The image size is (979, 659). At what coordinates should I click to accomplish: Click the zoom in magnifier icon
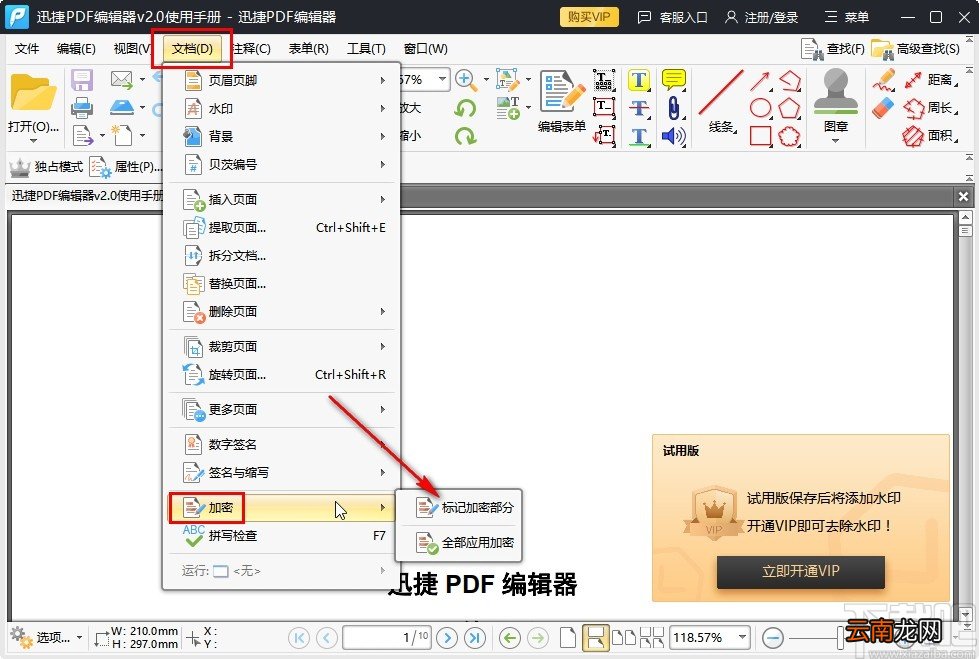pyautogui.click(x=466, y=80)
